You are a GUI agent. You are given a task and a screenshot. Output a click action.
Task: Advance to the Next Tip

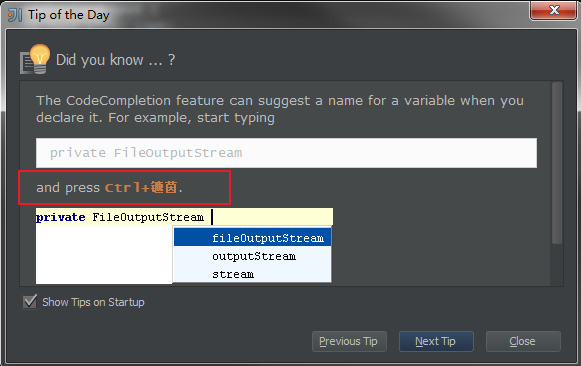(x=436, y=341)
